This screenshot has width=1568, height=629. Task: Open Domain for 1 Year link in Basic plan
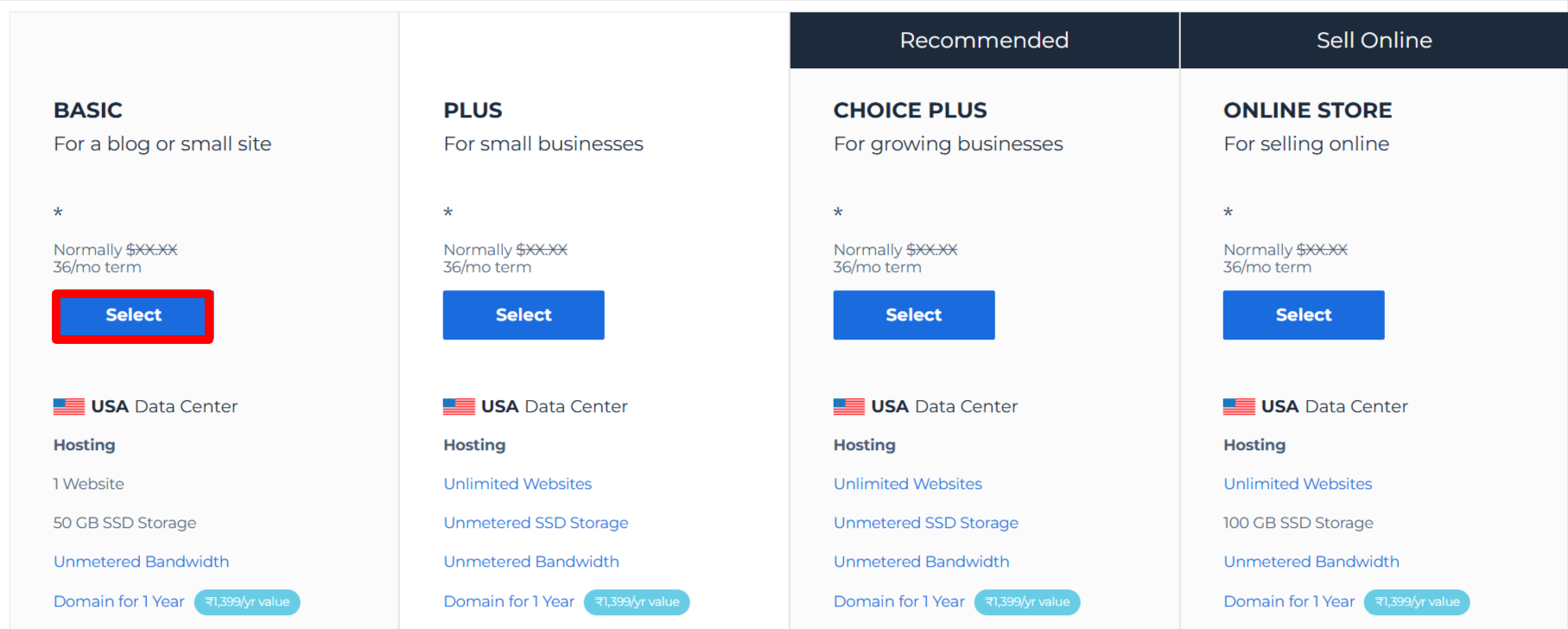pos(119,601)
